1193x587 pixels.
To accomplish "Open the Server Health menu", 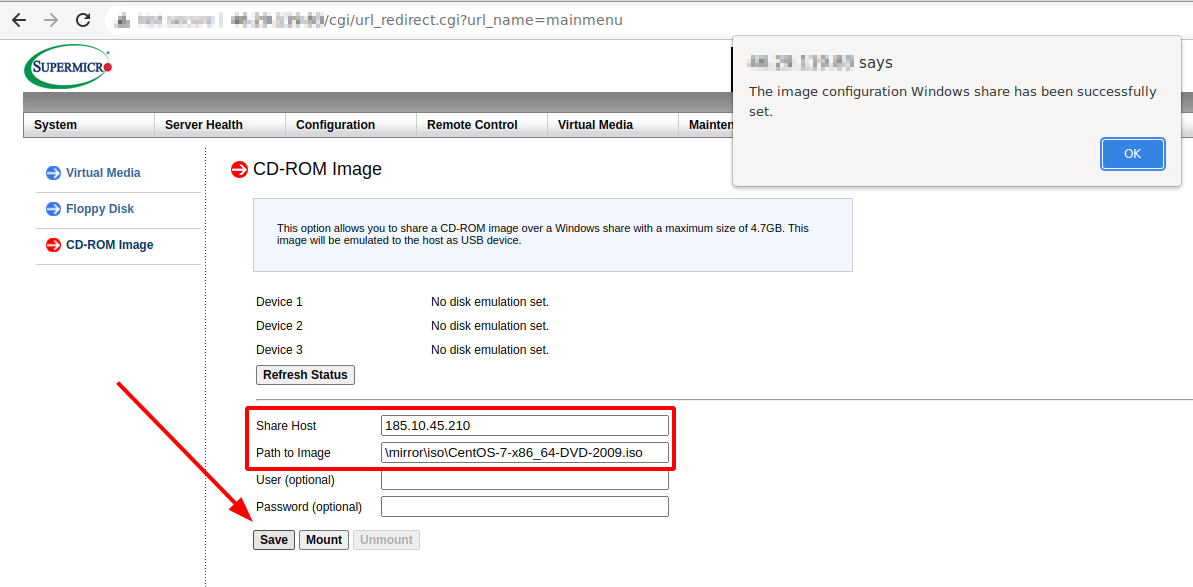I will coord(204,125).
